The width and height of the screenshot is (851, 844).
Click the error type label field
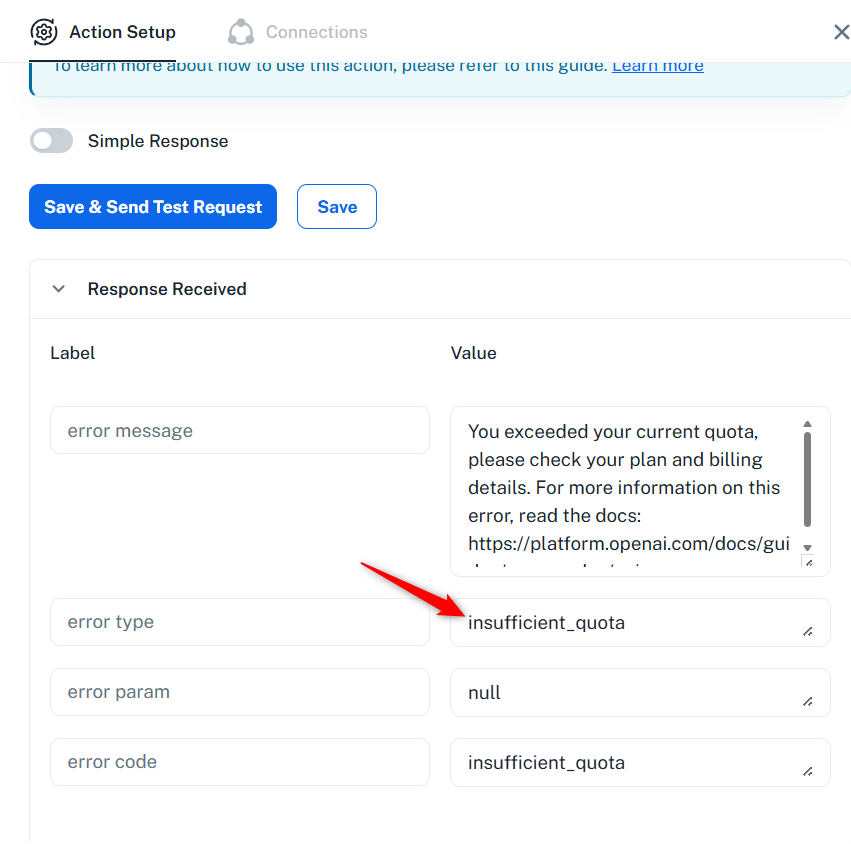click(x=240, y=622)
